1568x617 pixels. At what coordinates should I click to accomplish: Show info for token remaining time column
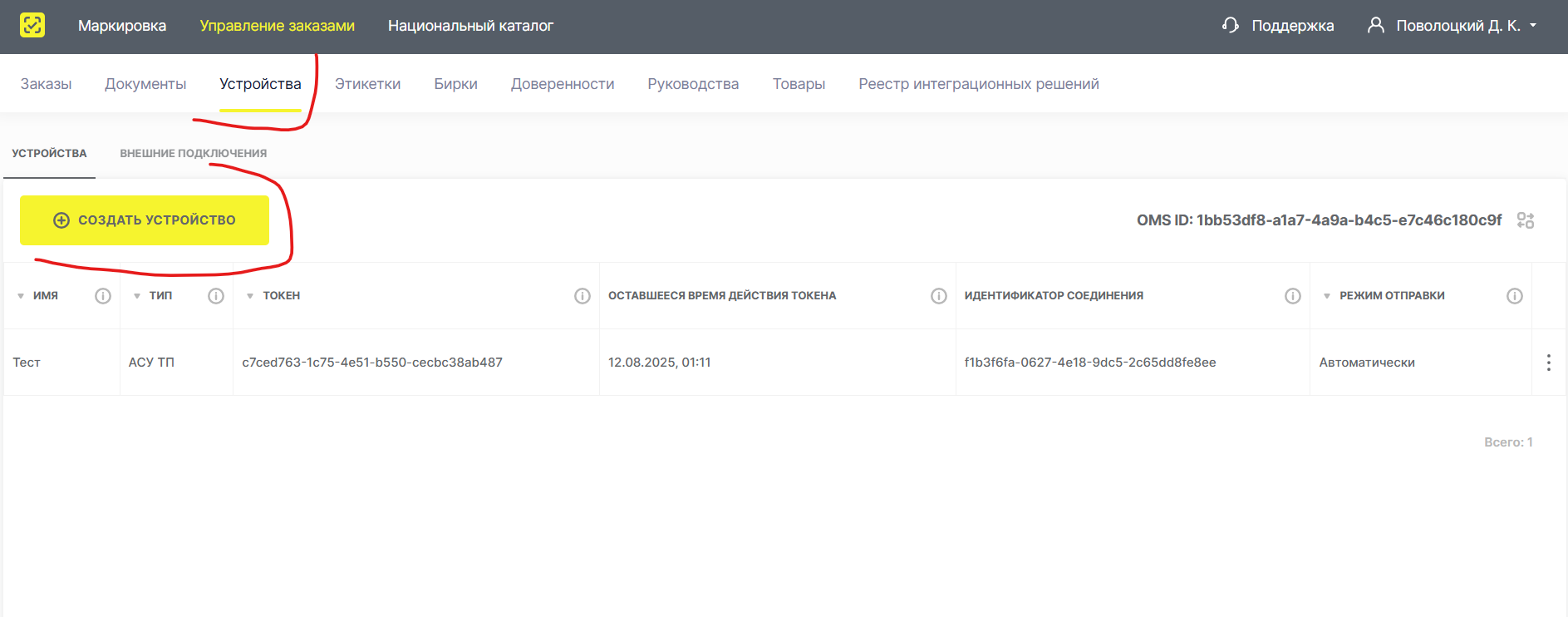tap(939, 296)
